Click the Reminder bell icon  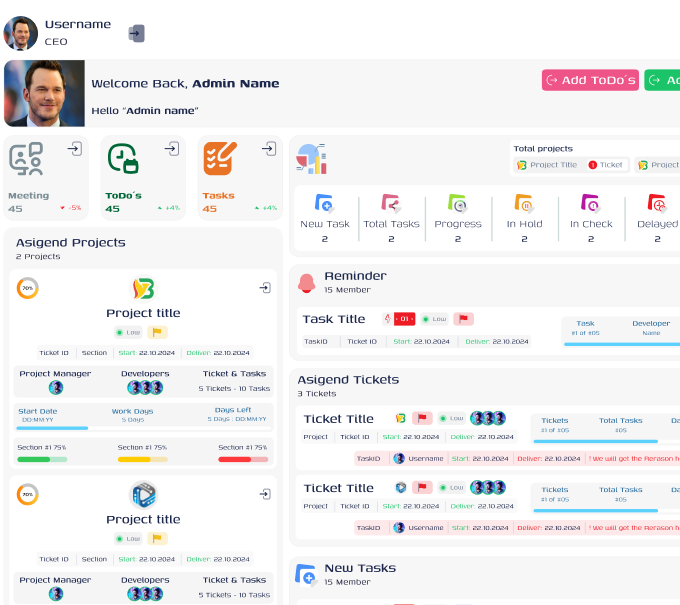307,283
